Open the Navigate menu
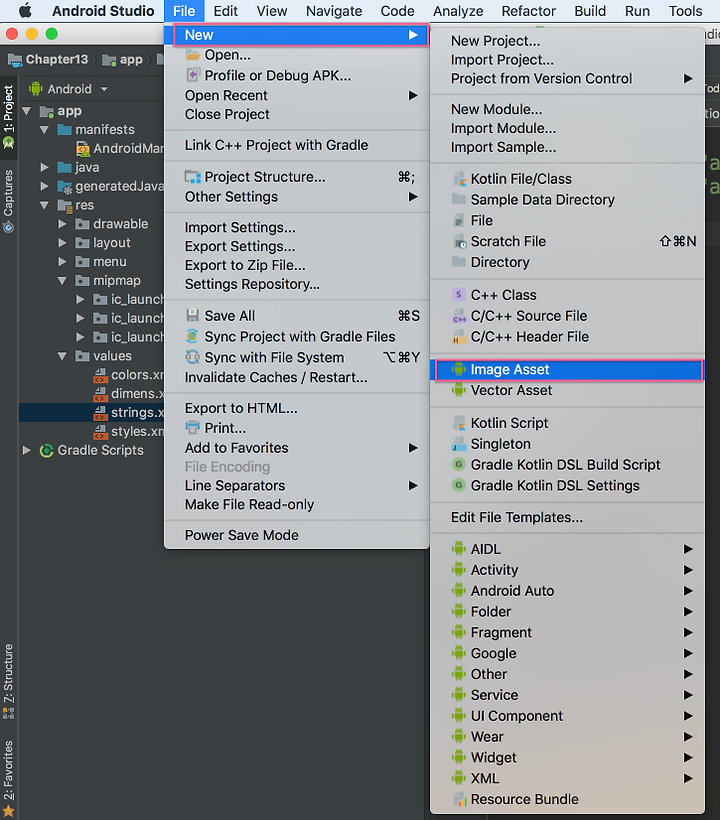Screen dimensions: 720x820 (334, 10)
